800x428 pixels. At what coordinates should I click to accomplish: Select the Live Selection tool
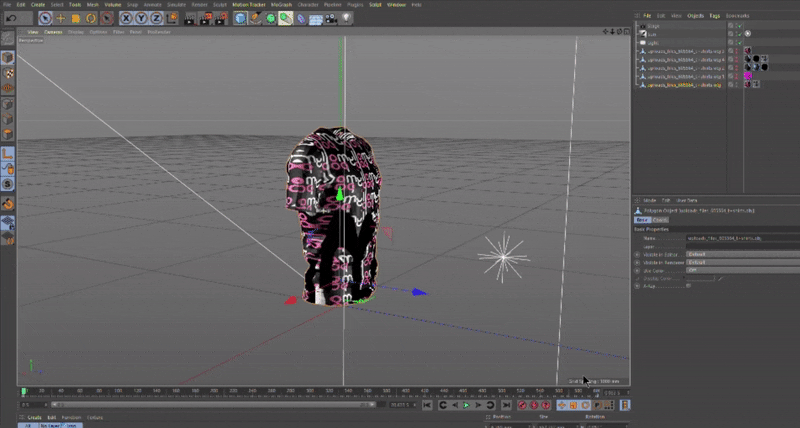tap(45, 18)
